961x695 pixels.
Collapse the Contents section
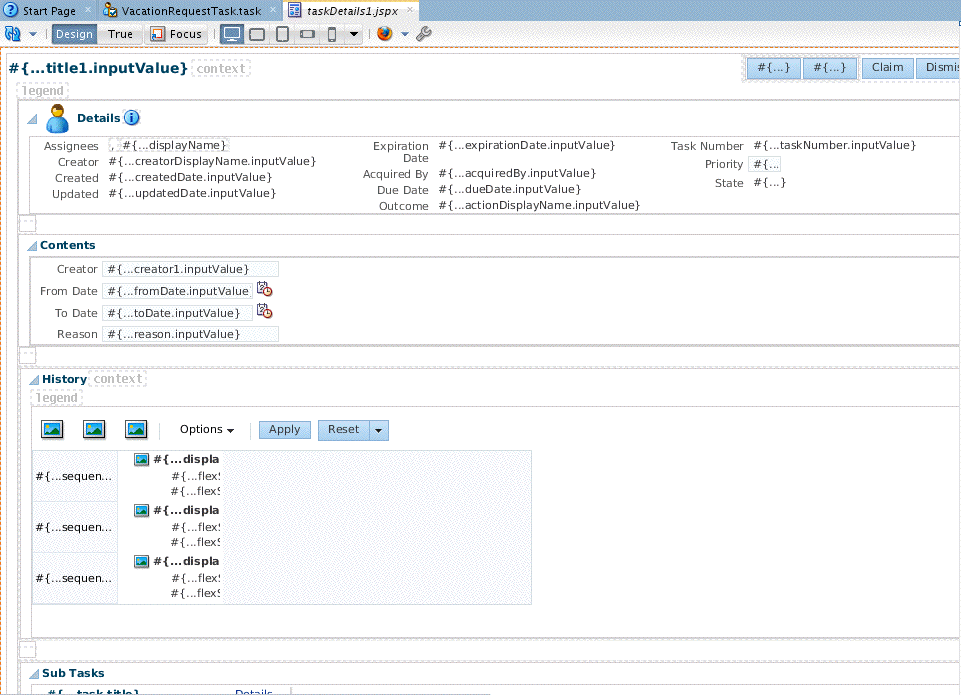click(x=32, y=246)
